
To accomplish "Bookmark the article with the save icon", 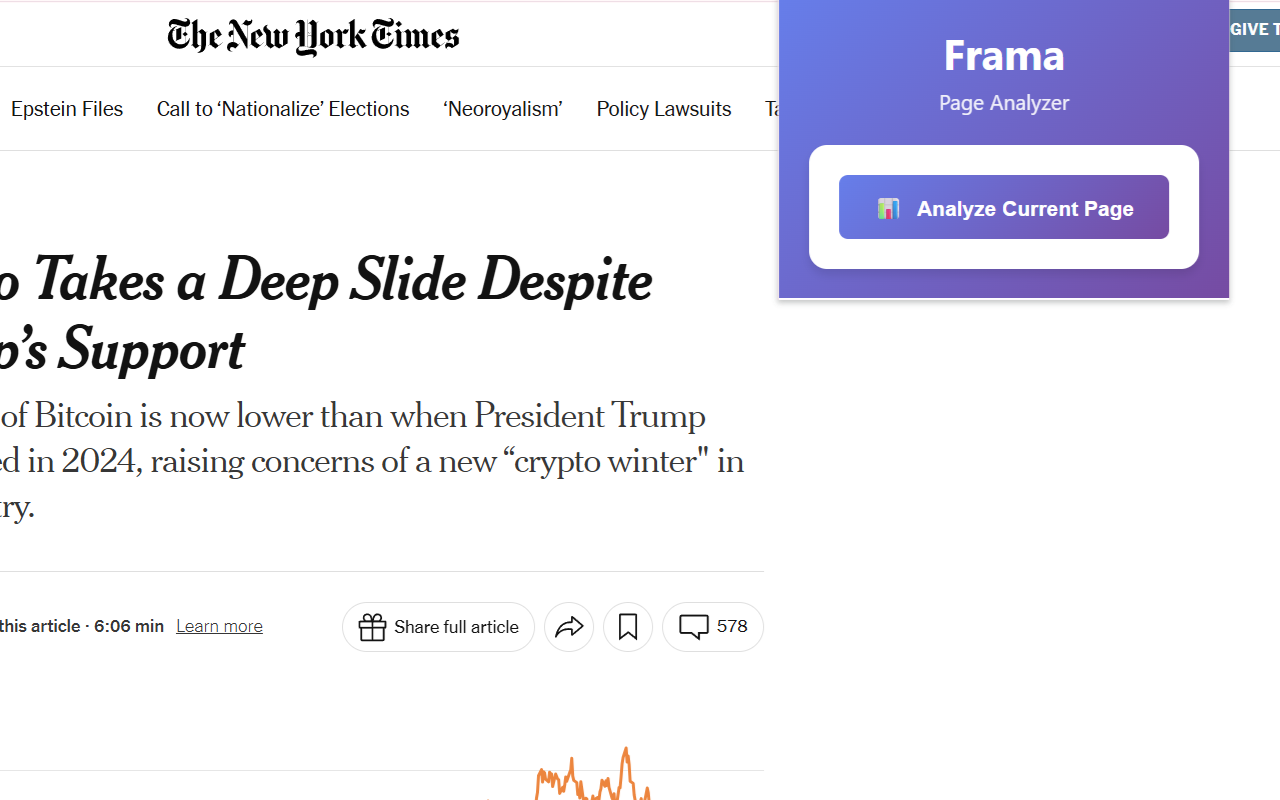I will click(x=627, y=626).
